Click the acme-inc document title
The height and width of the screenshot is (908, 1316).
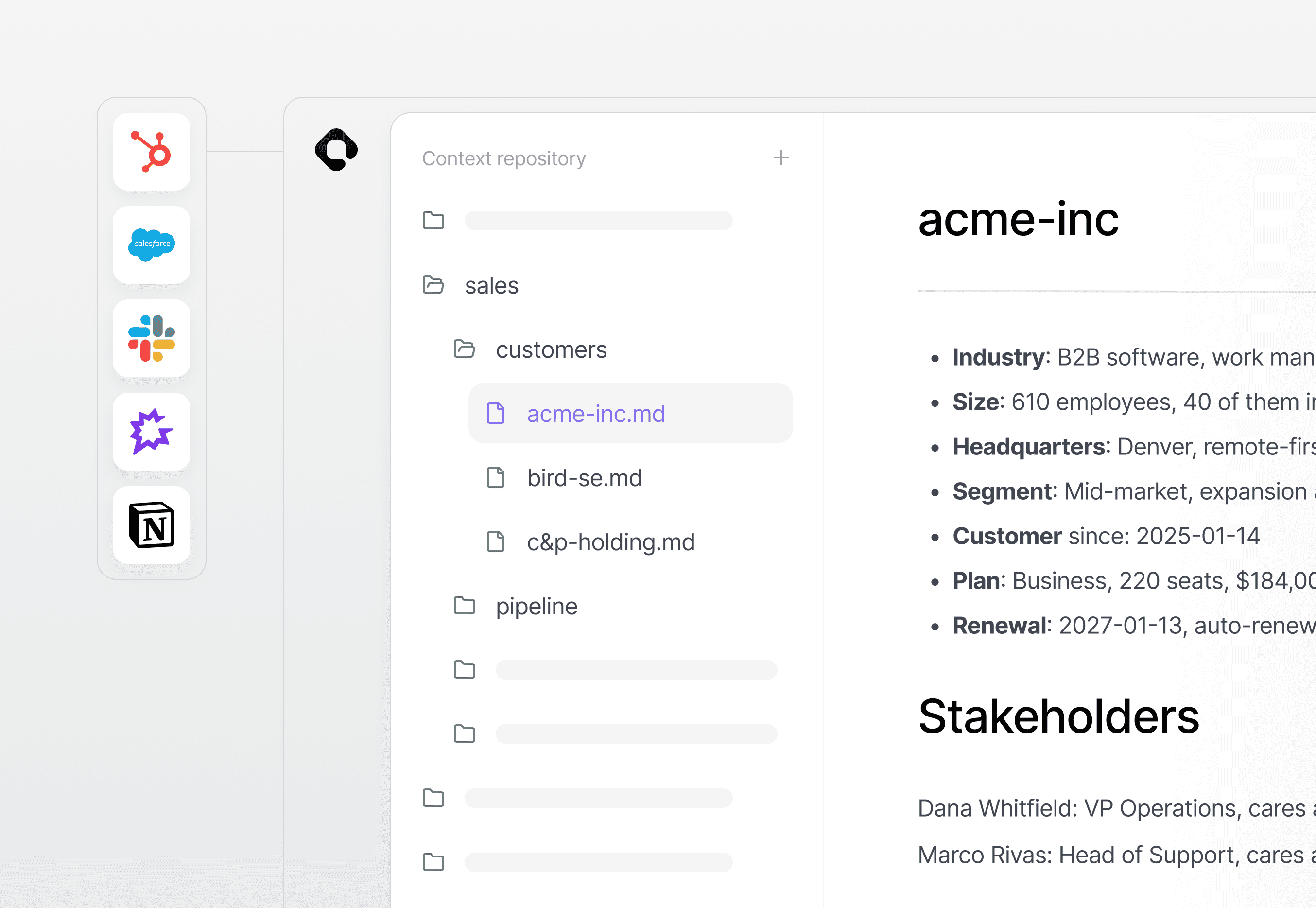point(1019,220)
